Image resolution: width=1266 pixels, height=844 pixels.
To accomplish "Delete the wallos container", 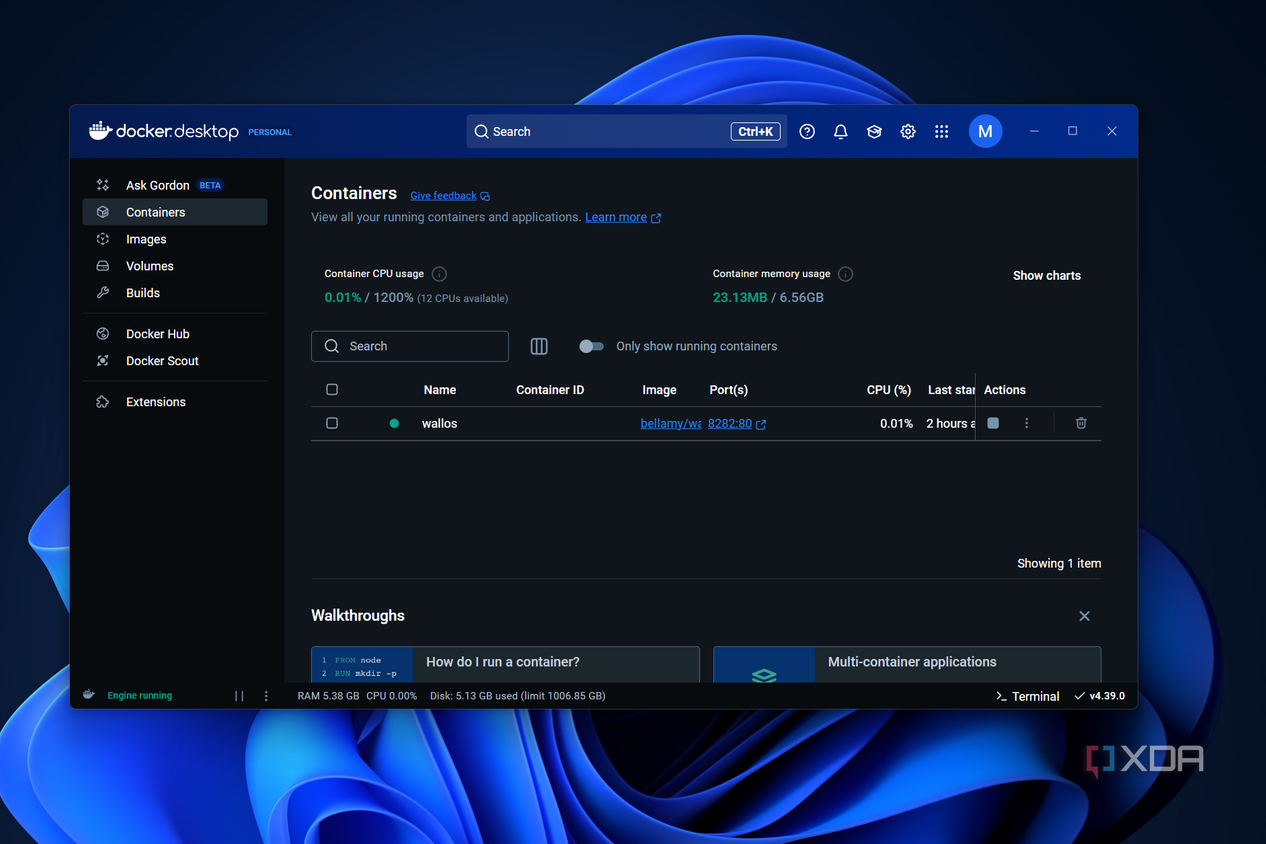I will coord(1081,423).
